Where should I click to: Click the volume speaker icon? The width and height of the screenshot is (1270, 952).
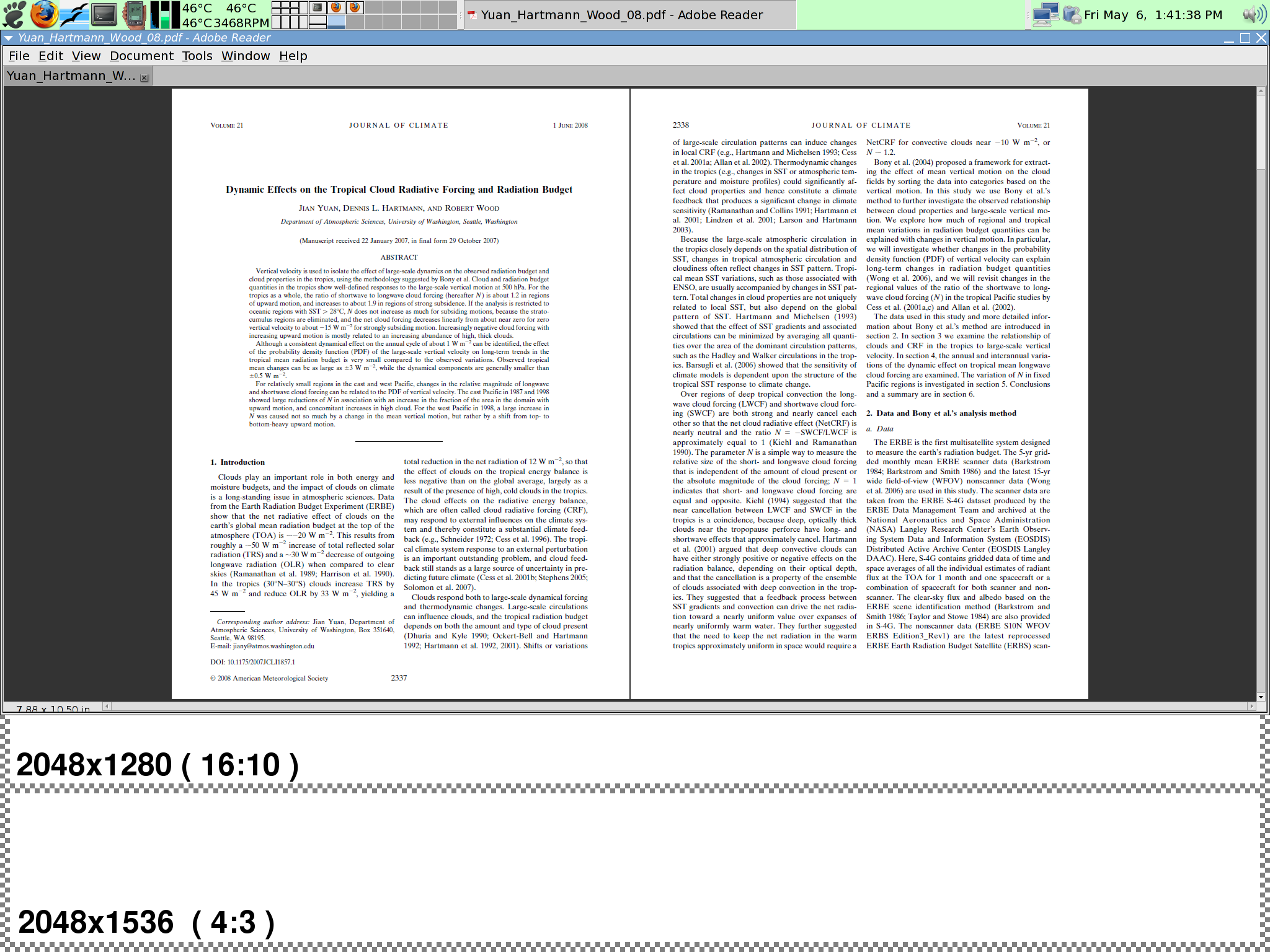point(1254,14)
